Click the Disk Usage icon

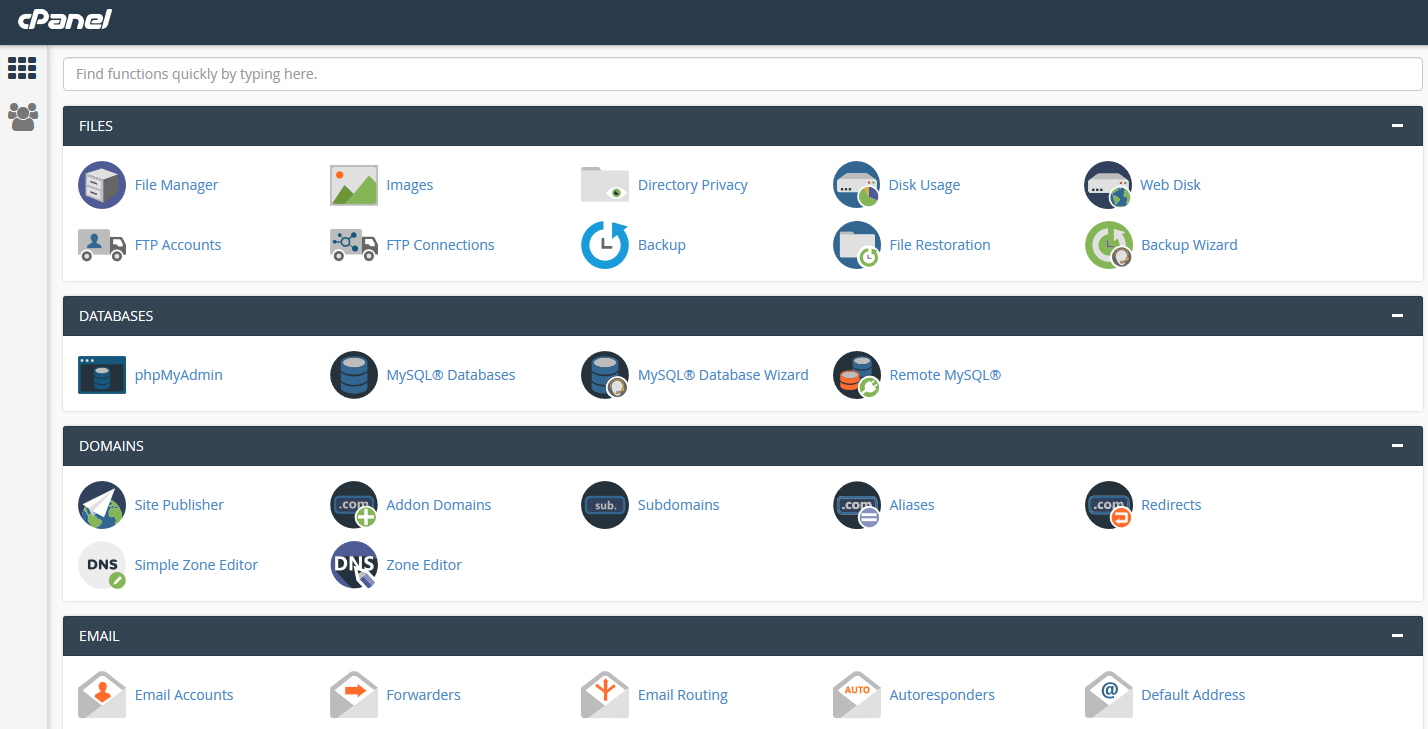tap(857, 185)
